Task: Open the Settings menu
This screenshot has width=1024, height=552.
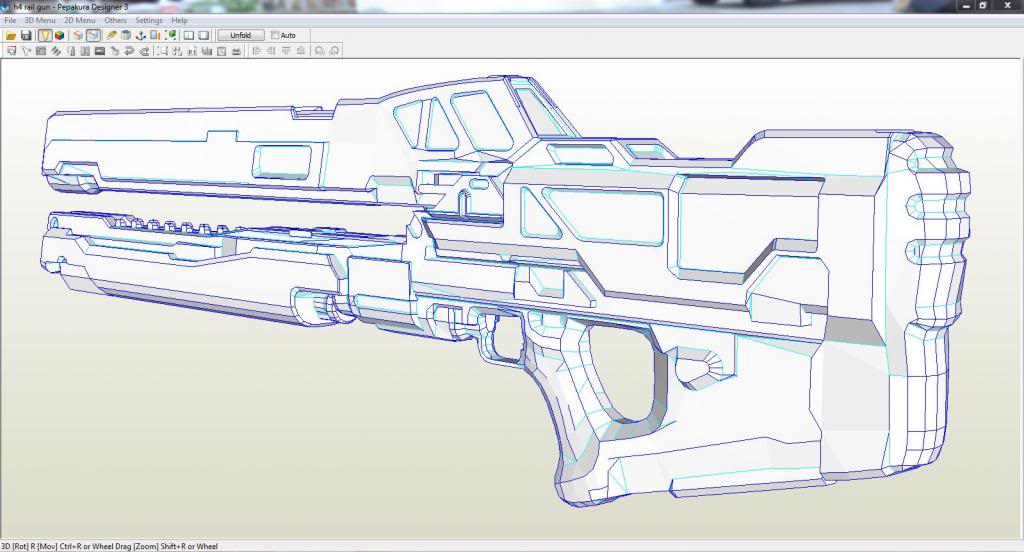Action: pos(149,20)
